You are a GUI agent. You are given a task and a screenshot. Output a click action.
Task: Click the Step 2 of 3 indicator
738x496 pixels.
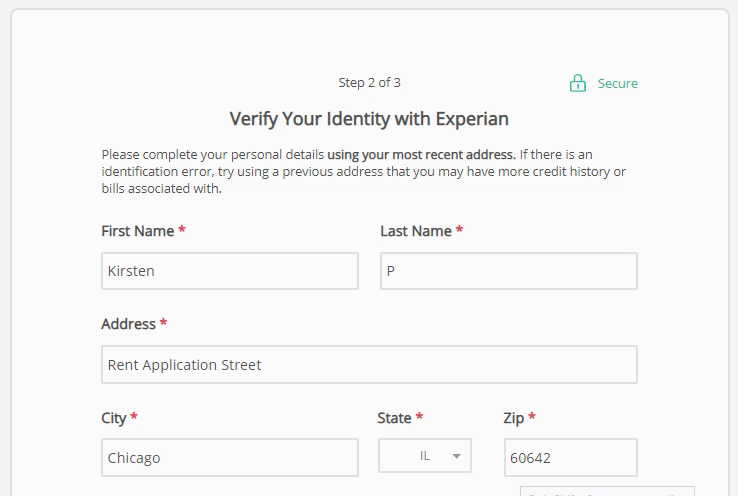(x=369, y=83)
